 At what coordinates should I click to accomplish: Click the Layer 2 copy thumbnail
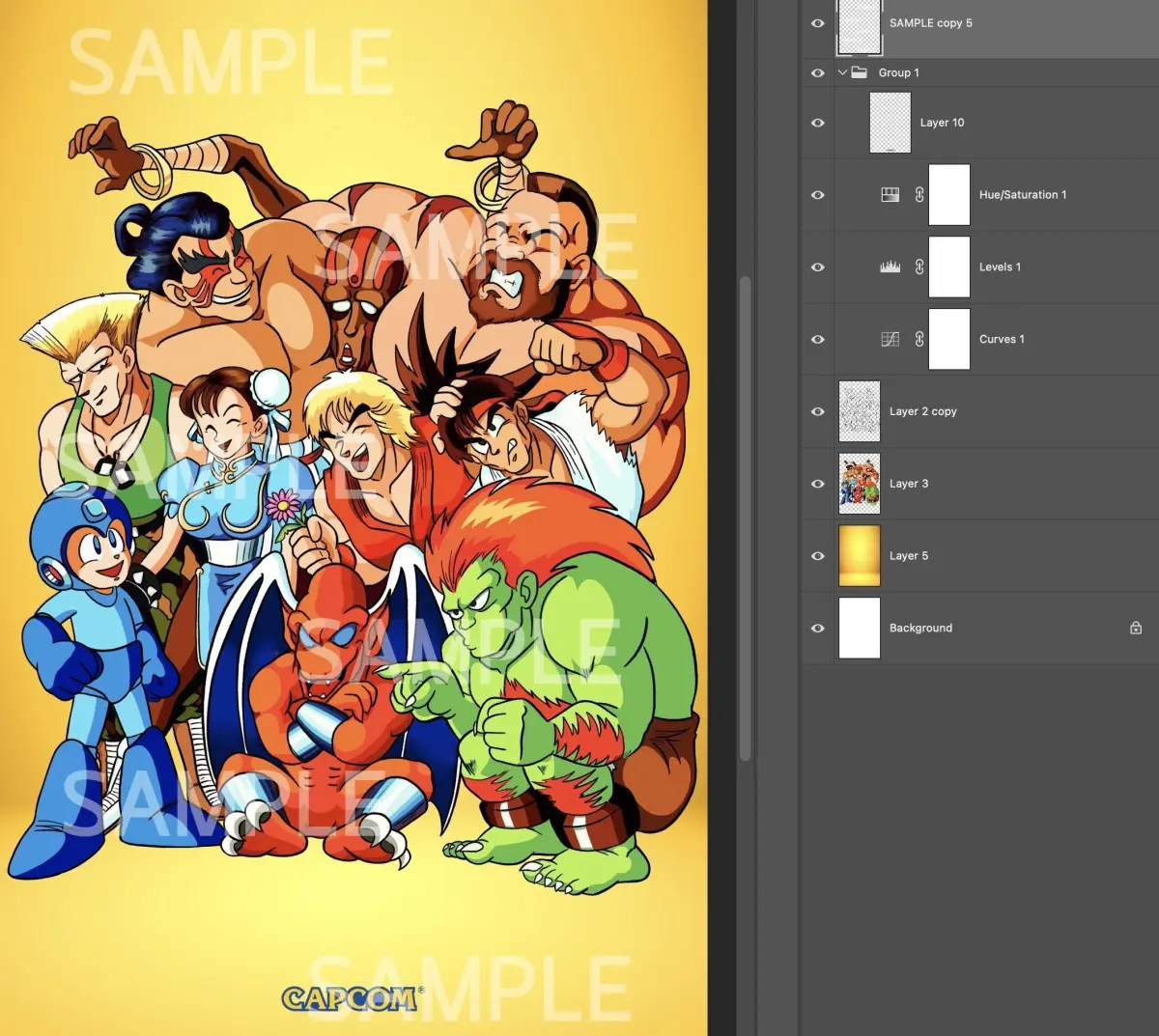pyautogui.click(x=860, y=411)
